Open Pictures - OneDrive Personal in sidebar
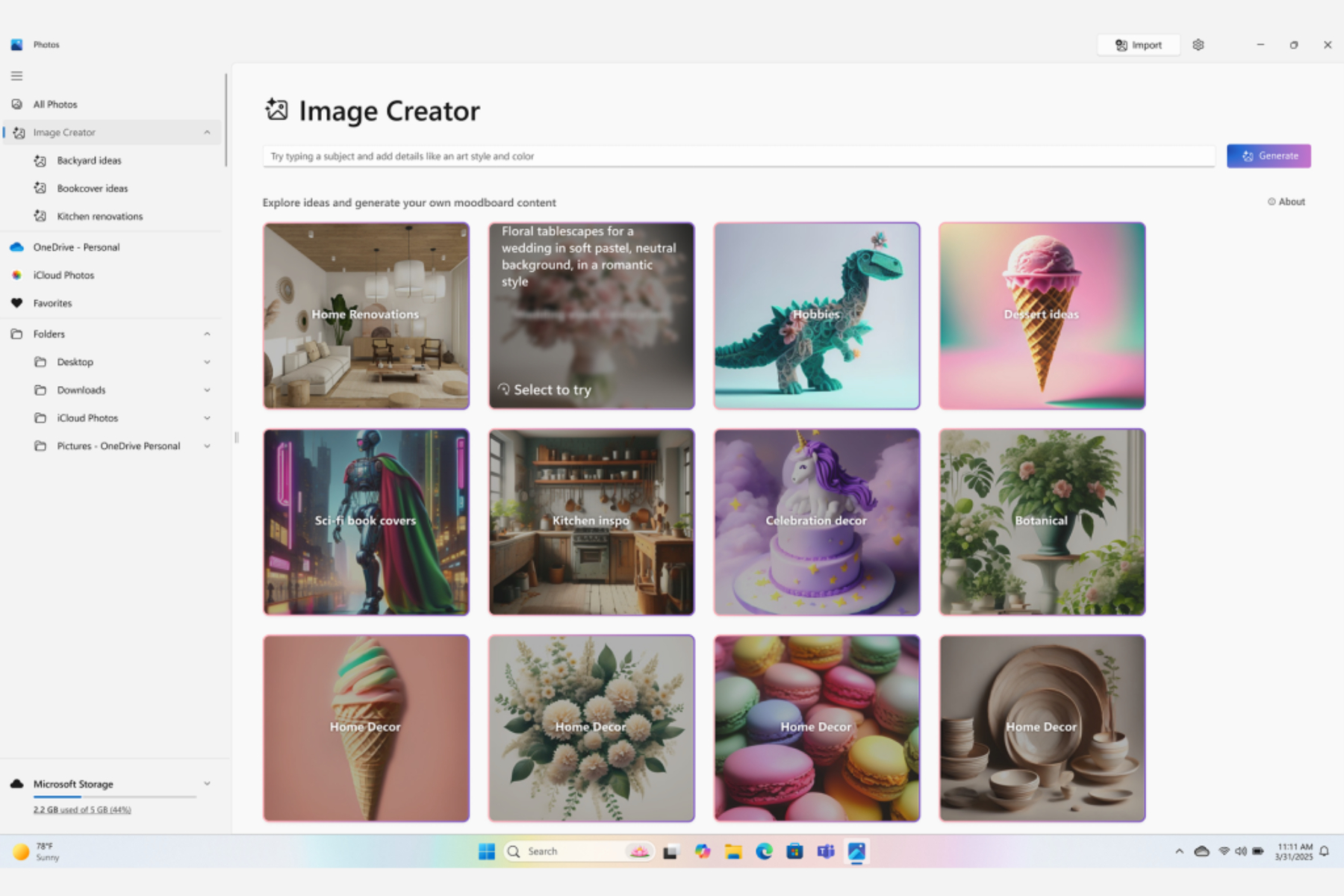This screenshot has width=1344, height=896. (118, 445)
